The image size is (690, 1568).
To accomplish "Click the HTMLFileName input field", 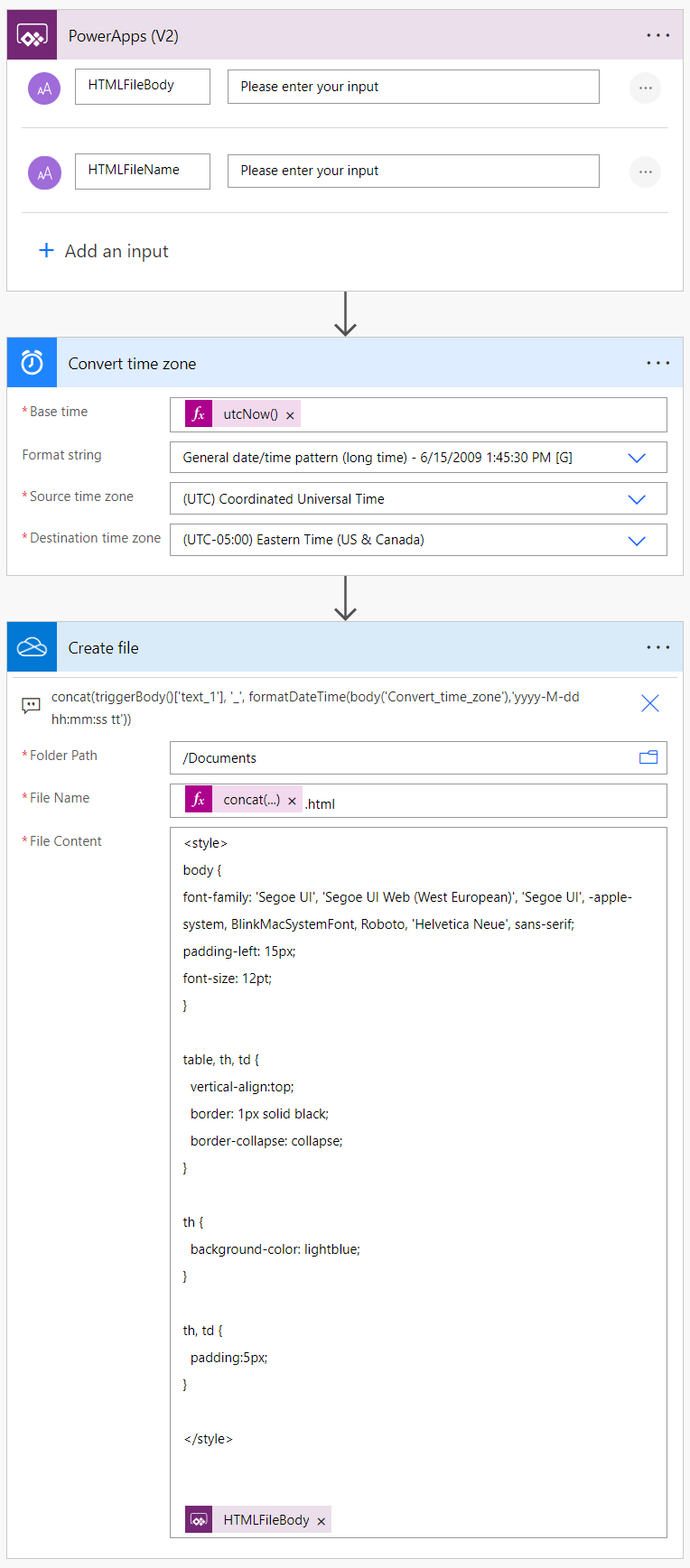I will (413, 171).
